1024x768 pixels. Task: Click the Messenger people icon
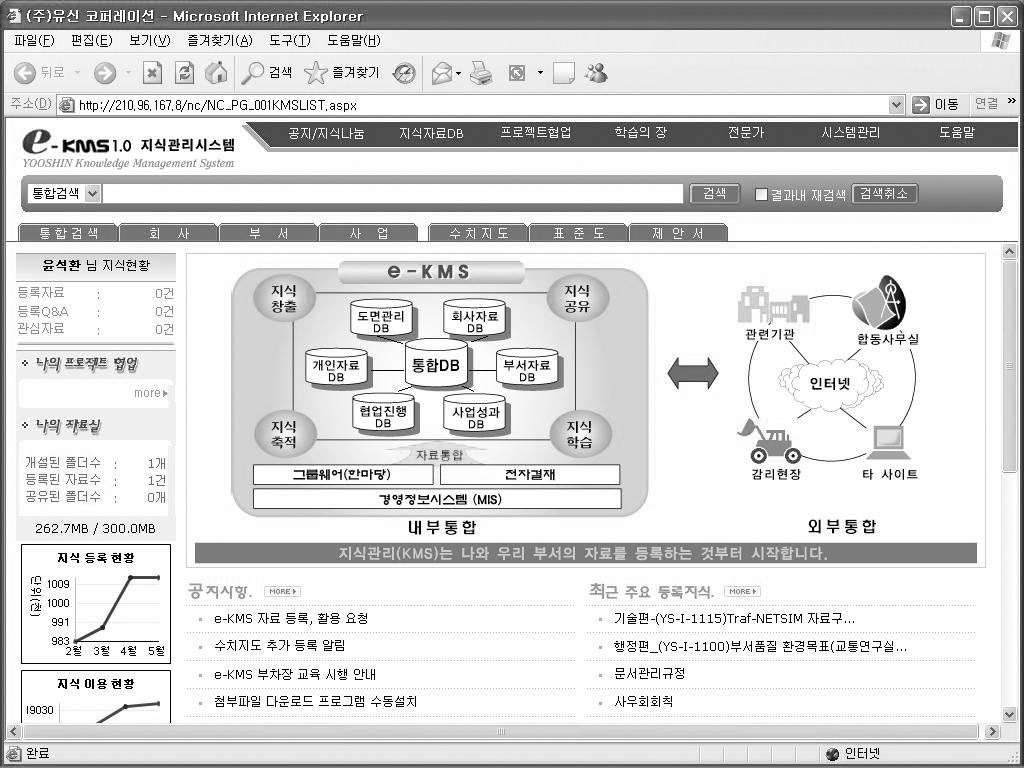pyautogui.click(x=597, y=73)
